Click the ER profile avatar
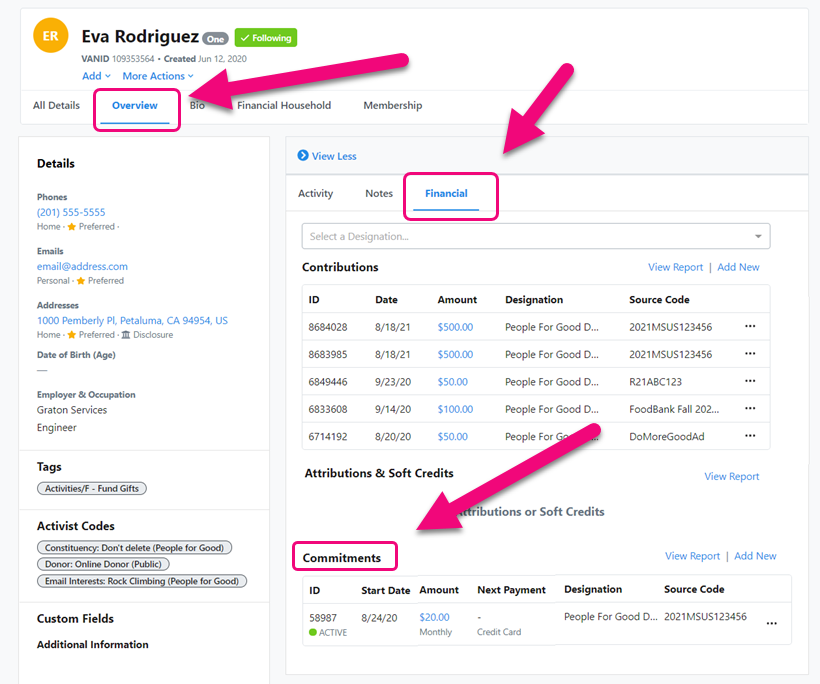The image size is (820, 684). 51,36
